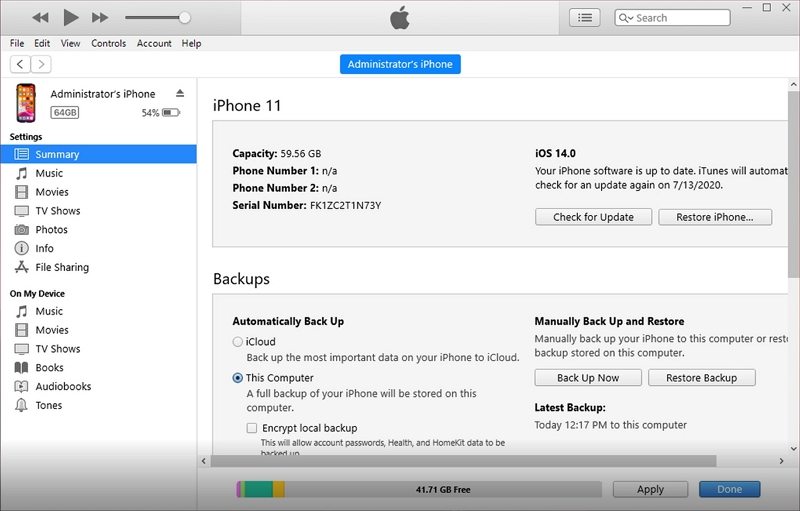The height and width of the screenshot is (511, 800).
Task: Click the vertical scrollbar up arrow
Action: point(793,85)
